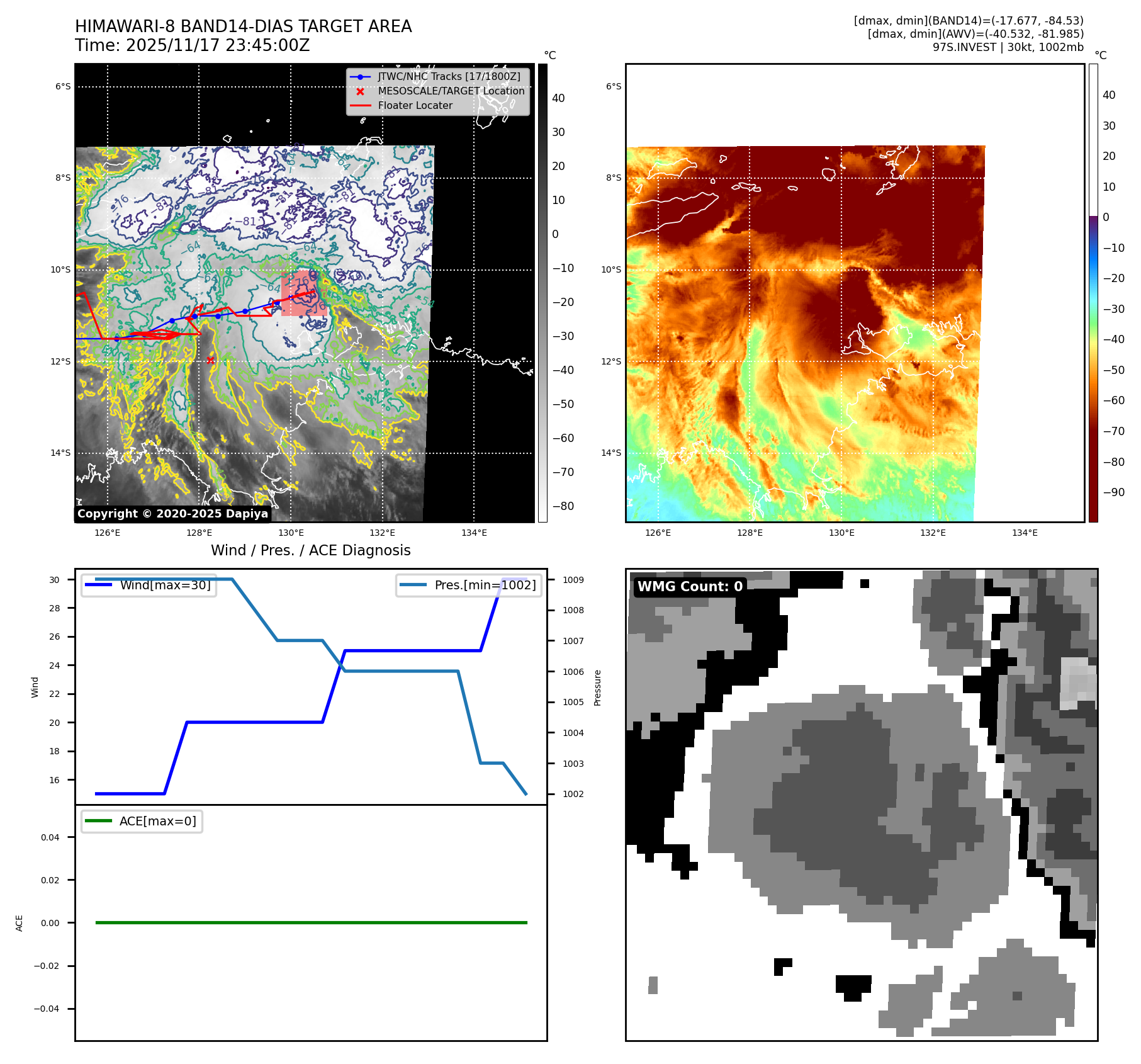Click the red Floater Locater line sample in the legend
This screenshot has height=1064, width=1141.
360,106
